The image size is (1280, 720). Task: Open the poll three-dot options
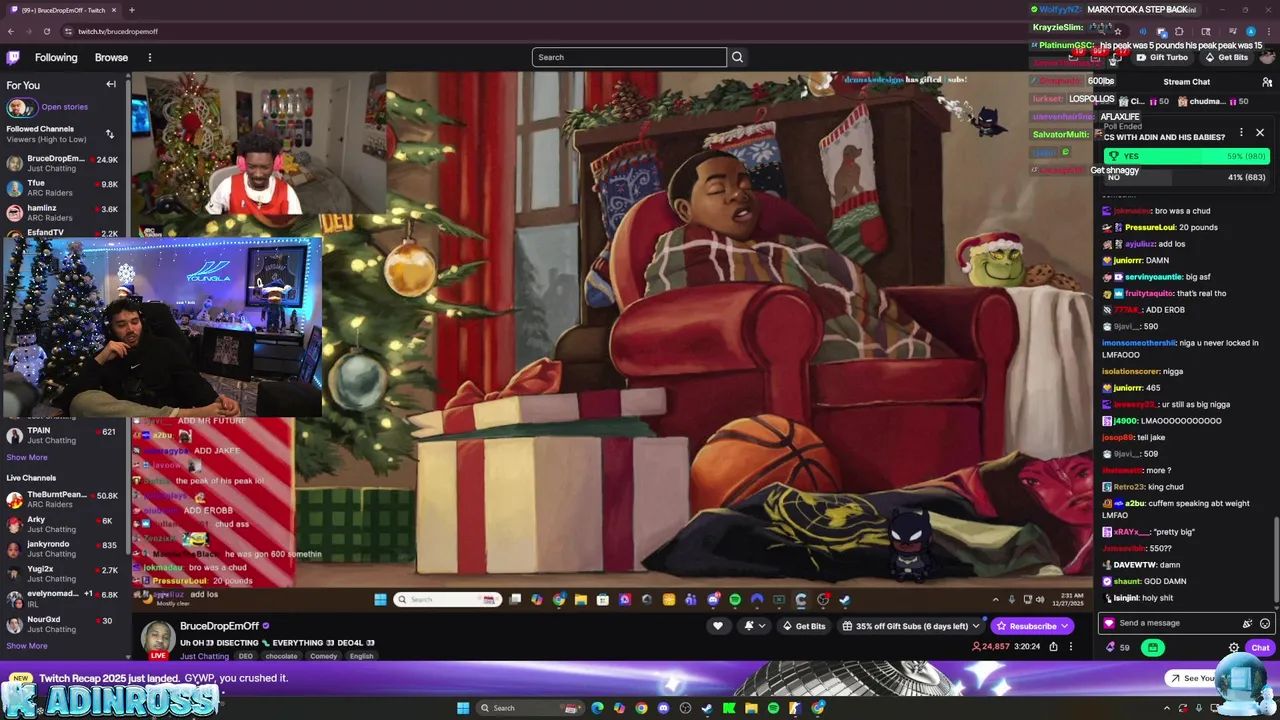[x=1241, y=132]
